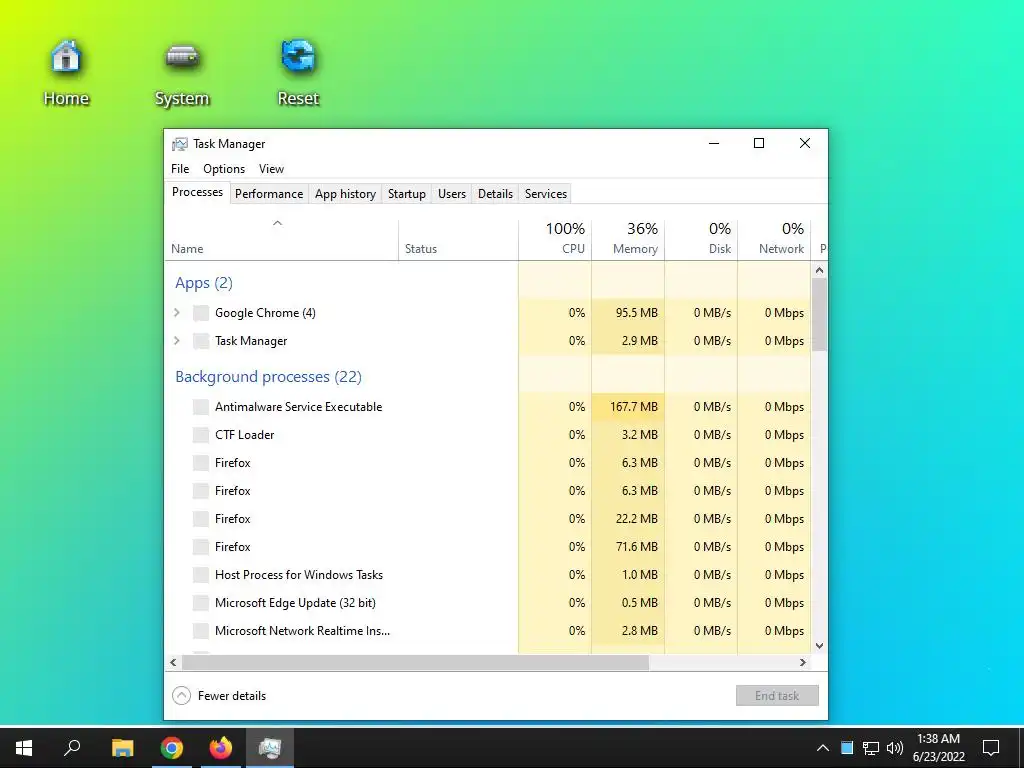Screen dimensions: 1024x768
Task: Collapse view using Fewer details
Action: point(219,696)
